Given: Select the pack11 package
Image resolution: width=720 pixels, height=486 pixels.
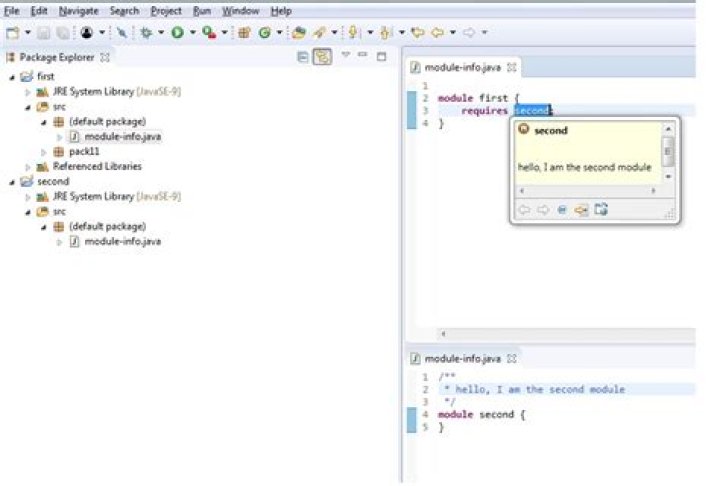Looking at the screenshot, I should point(84,152).
